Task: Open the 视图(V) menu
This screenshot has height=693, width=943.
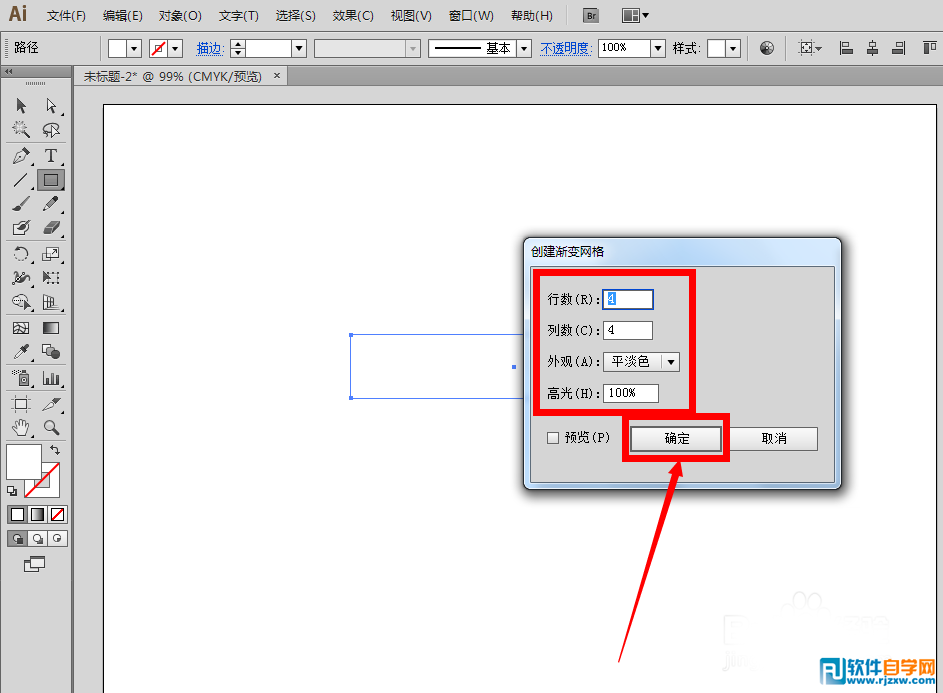Action: click(411, 16)
